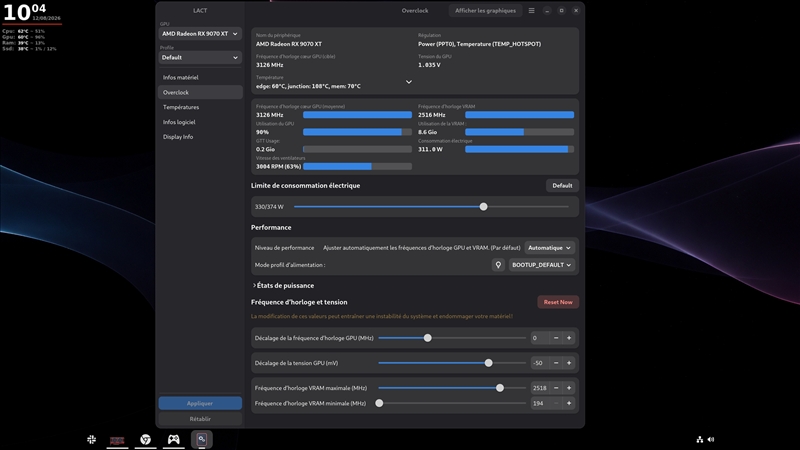
Task: Click the 1.035 V GPU voltage value
Action: pyautogui.click(x=429, y=65)
